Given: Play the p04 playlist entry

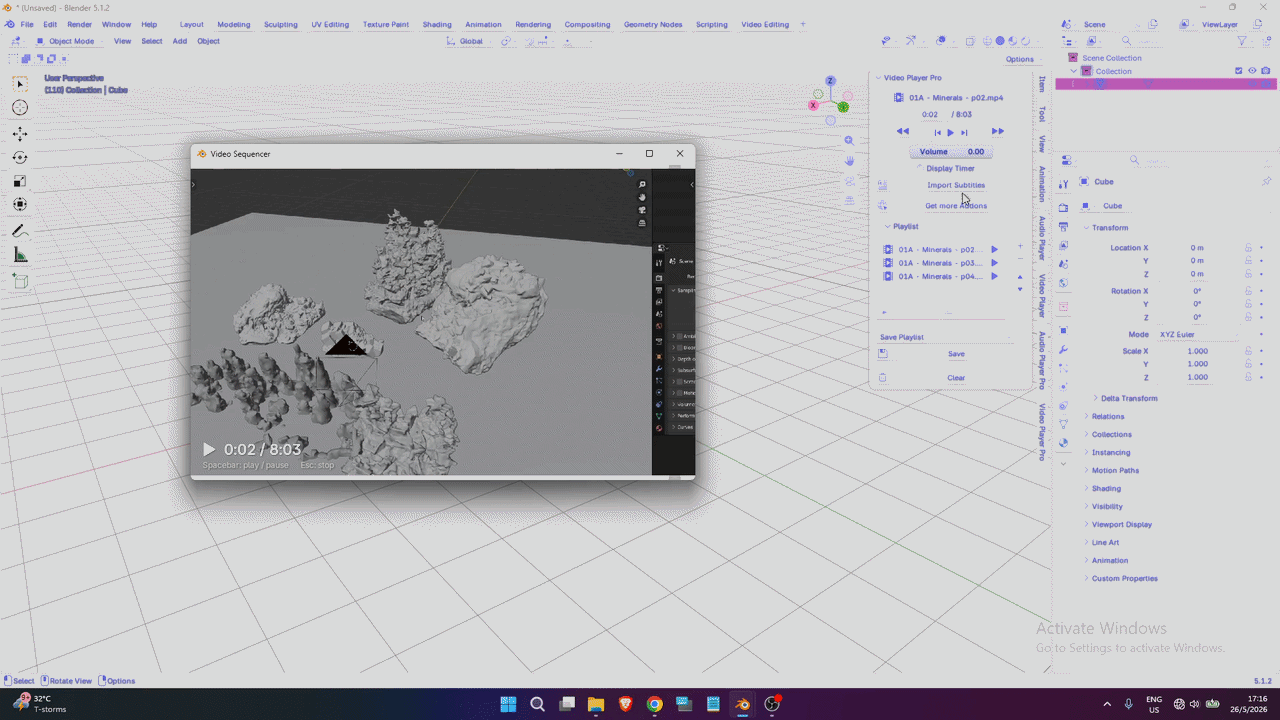Looking at the screenshot, I should tap(994, 276).
